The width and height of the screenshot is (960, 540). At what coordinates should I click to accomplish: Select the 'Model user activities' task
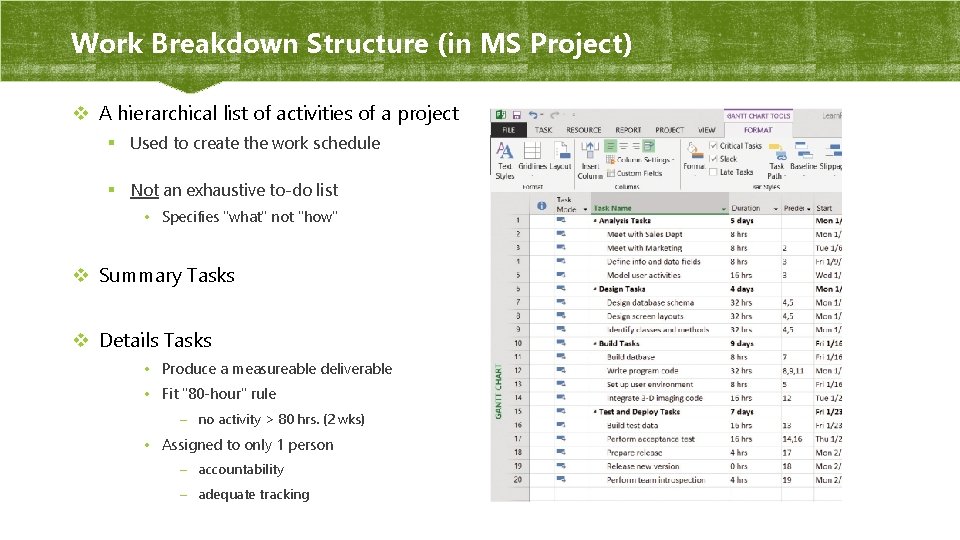pyautogui.click(x=643, y=275)
